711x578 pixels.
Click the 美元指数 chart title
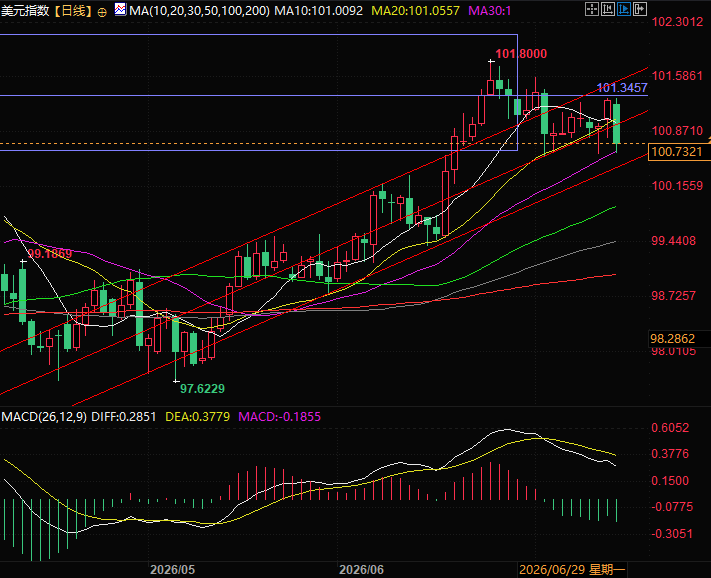coord(25,11)
